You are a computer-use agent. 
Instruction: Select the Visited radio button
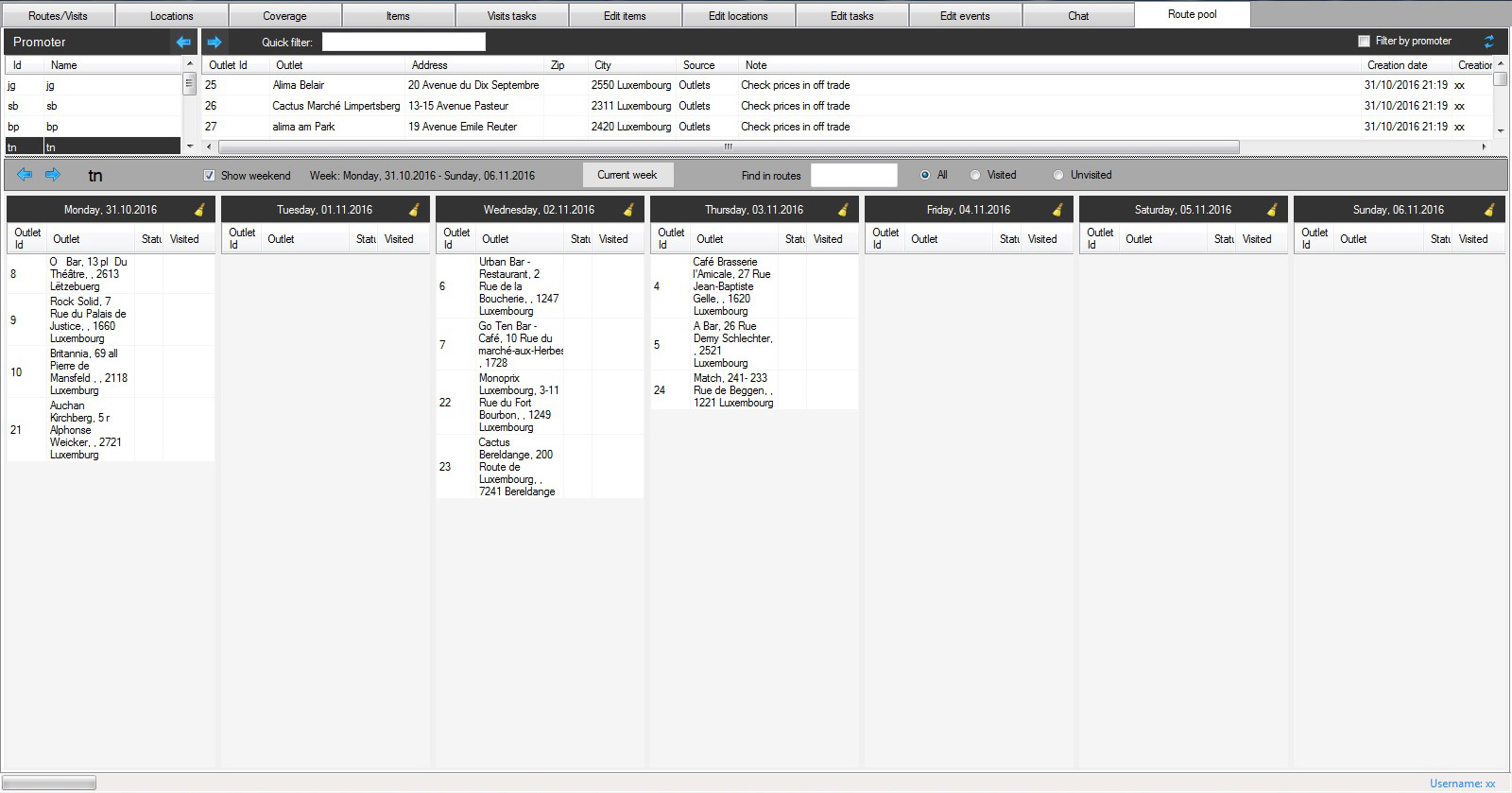click(x=975, y=175)
